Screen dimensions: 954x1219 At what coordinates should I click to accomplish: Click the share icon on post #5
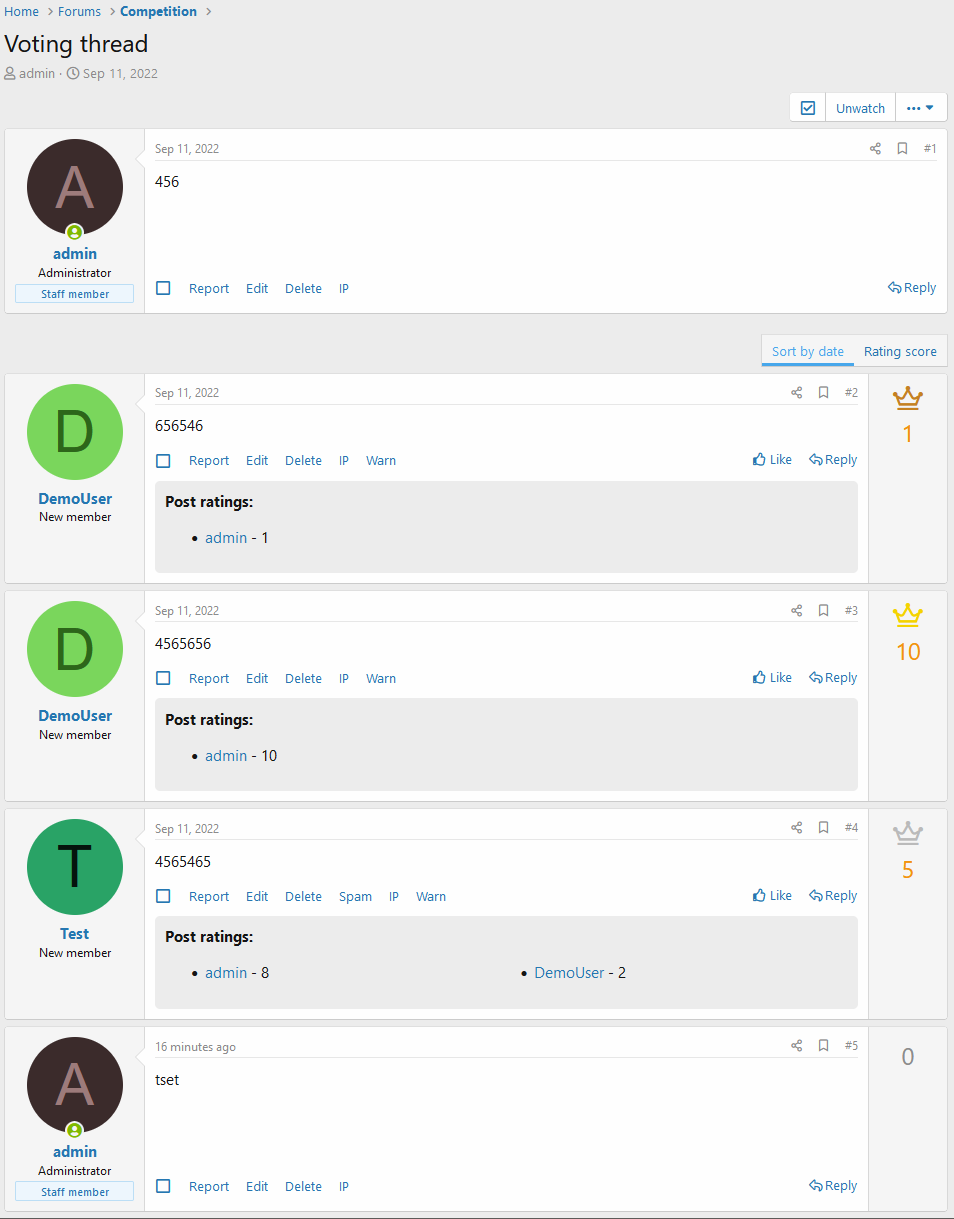click(797, 1046)
